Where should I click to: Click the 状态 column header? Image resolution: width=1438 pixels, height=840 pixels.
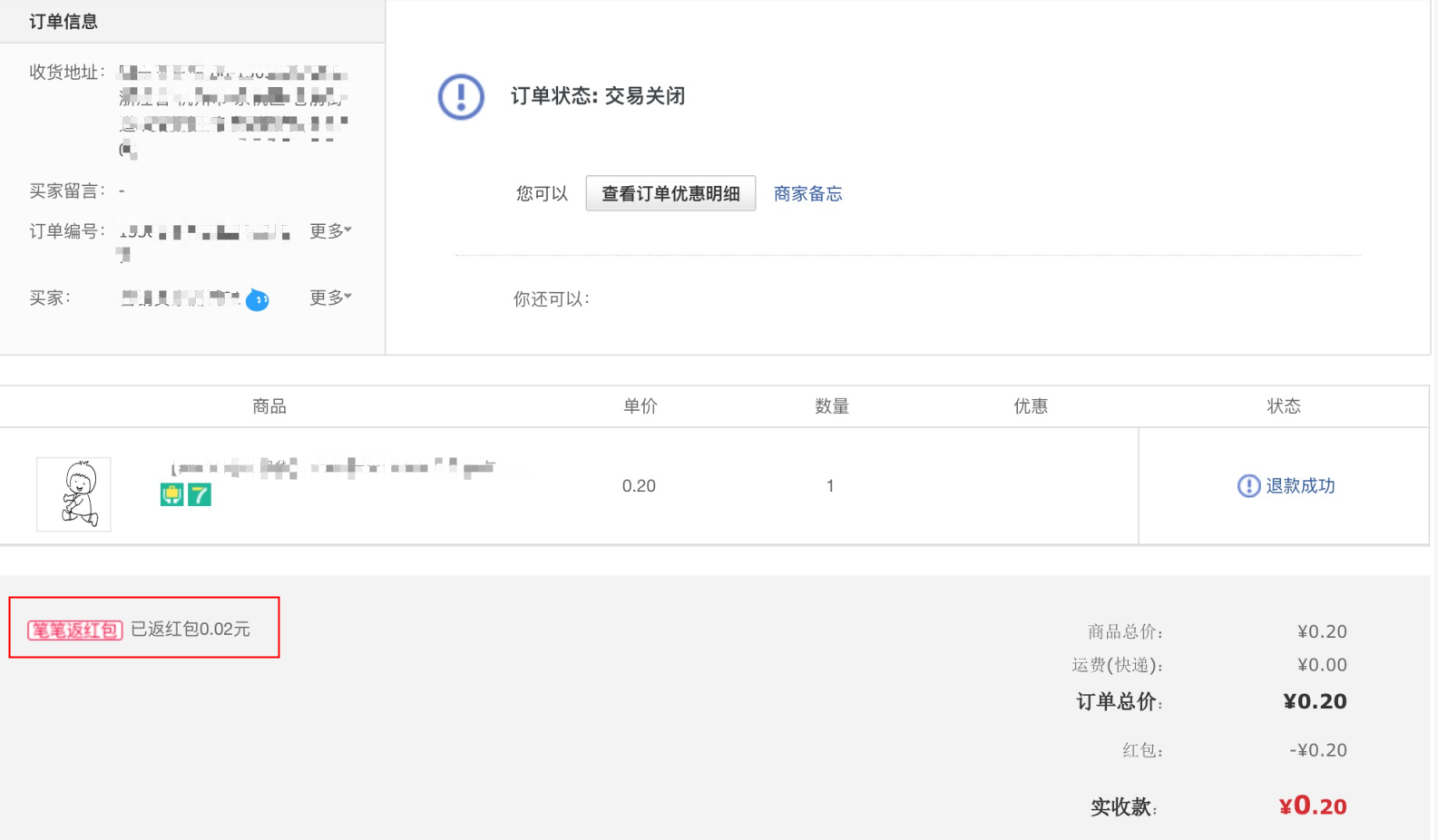pos(1284,406)
